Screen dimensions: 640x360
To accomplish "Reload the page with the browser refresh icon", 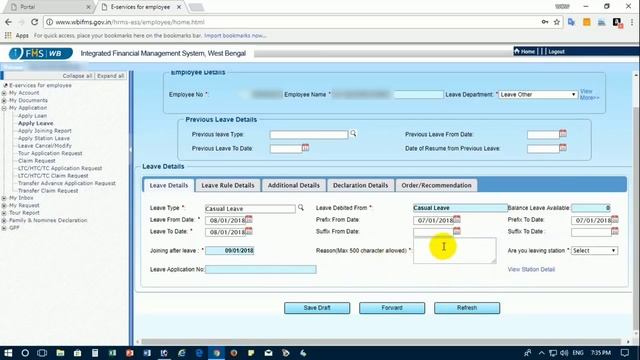I will pyautogui.click(x=34, y=22).
